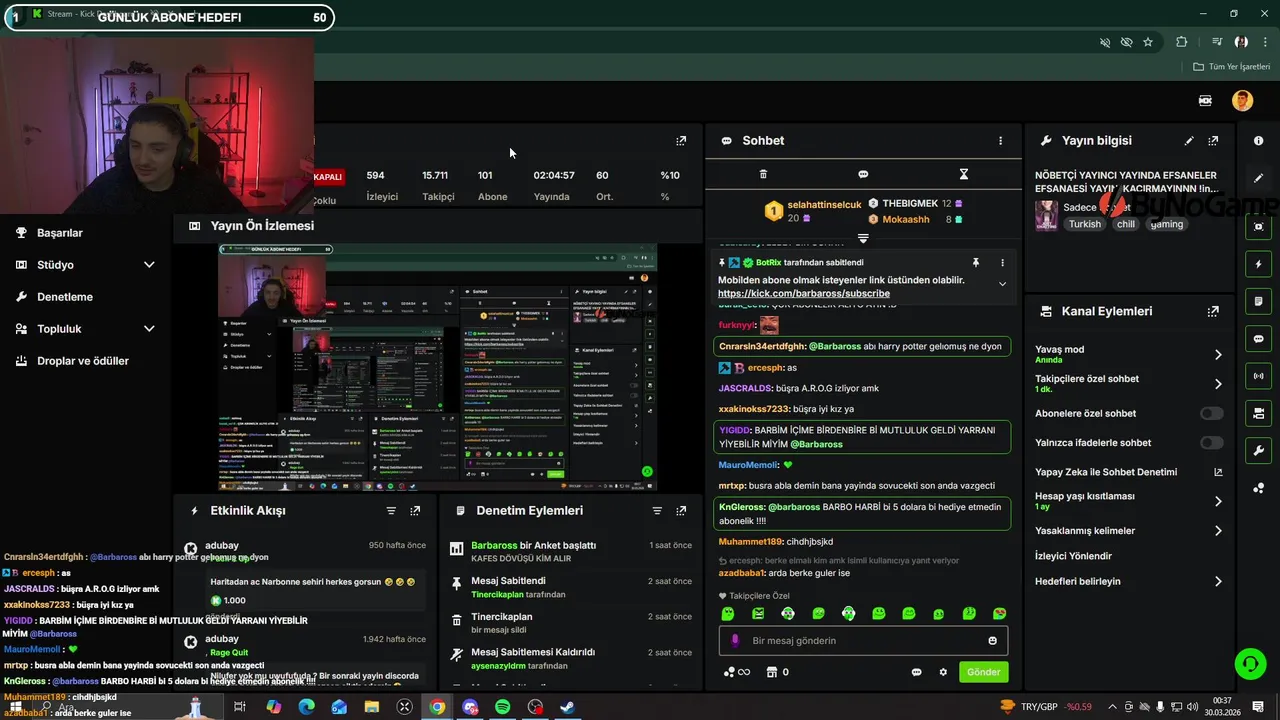Unpin the BotRix pinned message
This screenshot has height=720, width=1280.
[x=975, y=262]
